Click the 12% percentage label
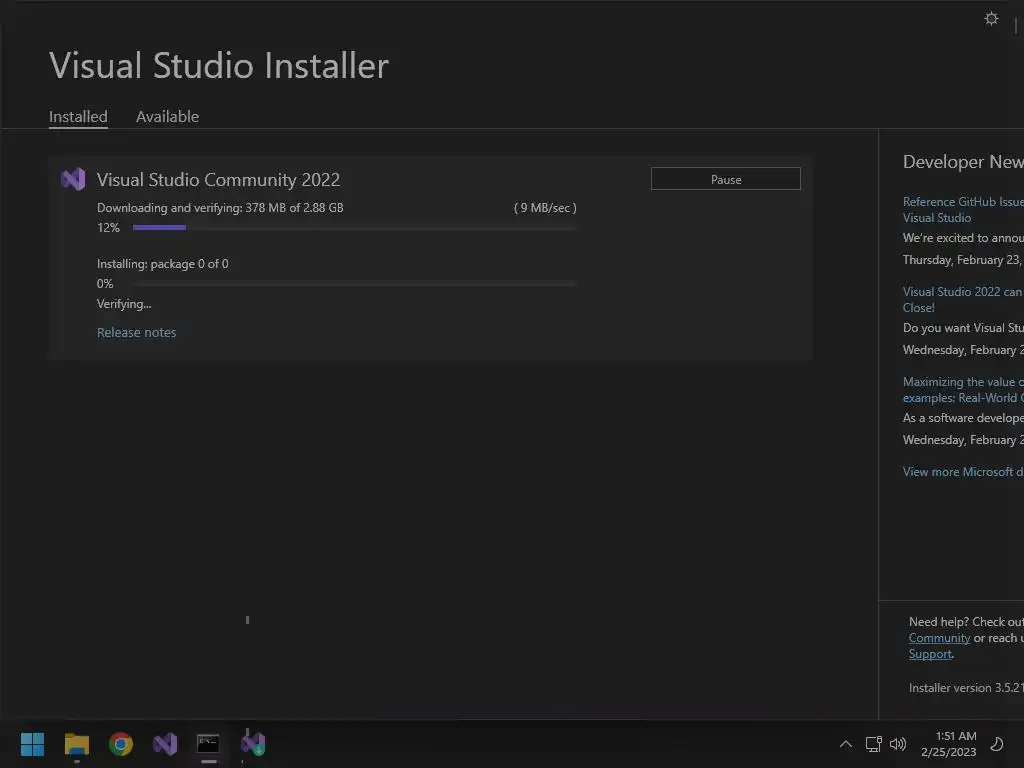The width and height of the screenshot is (1024, 768). point(108,228)
